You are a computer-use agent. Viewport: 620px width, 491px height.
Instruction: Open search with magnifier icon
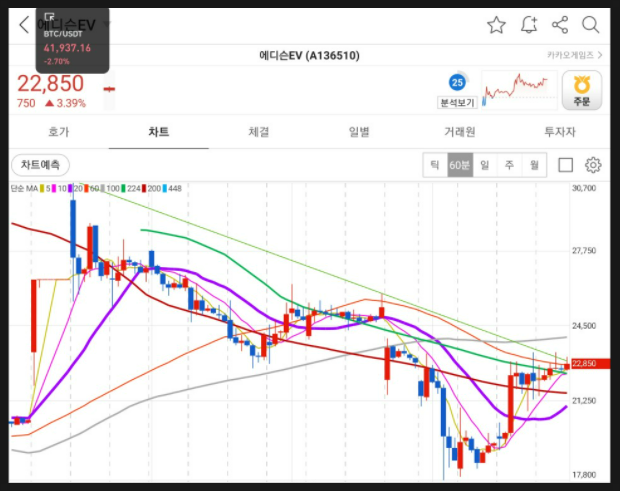[x=590, y=25]
